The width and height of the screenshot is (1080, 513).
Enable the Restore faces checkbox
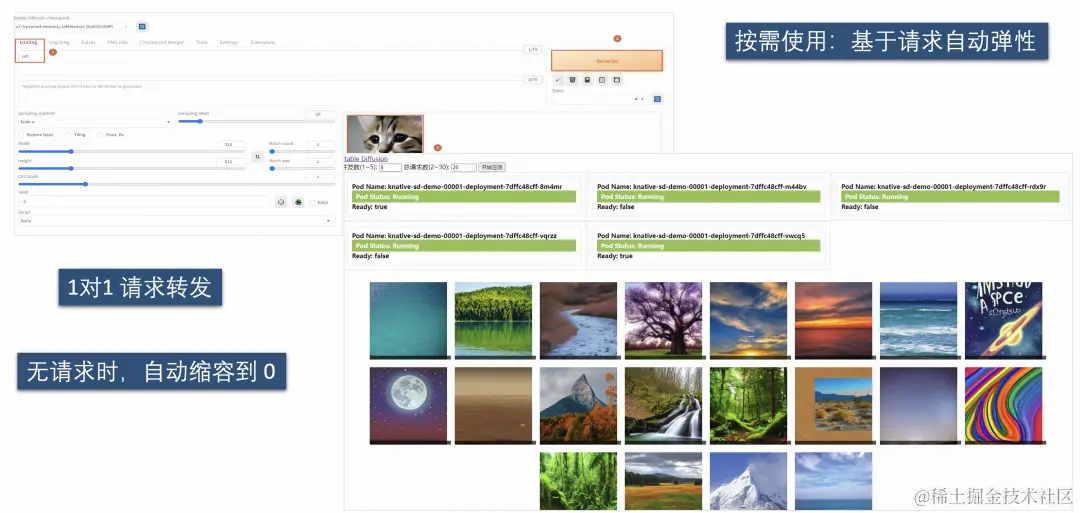click(x=21, y=135)
